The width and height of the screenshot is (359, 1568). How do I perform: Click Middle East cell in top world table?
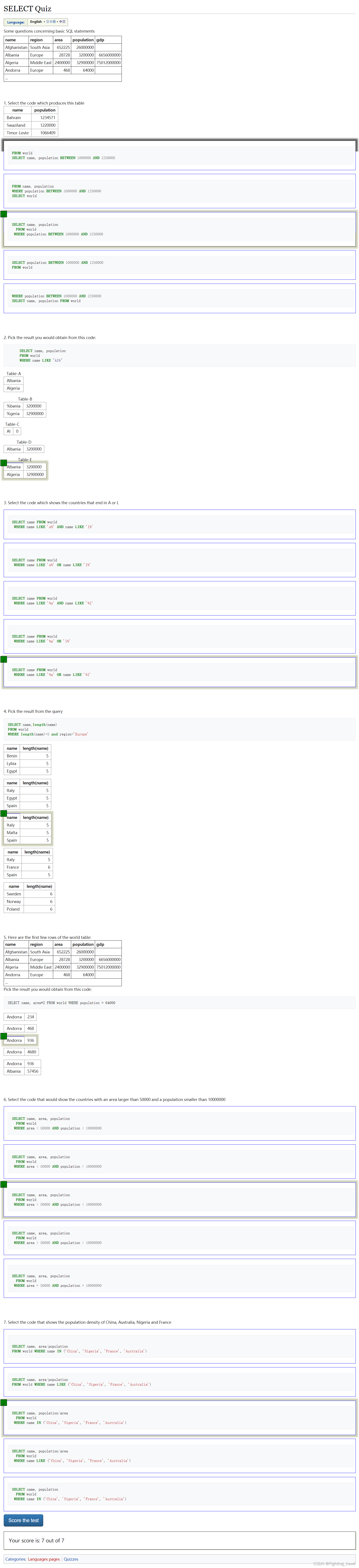[41, 63]
